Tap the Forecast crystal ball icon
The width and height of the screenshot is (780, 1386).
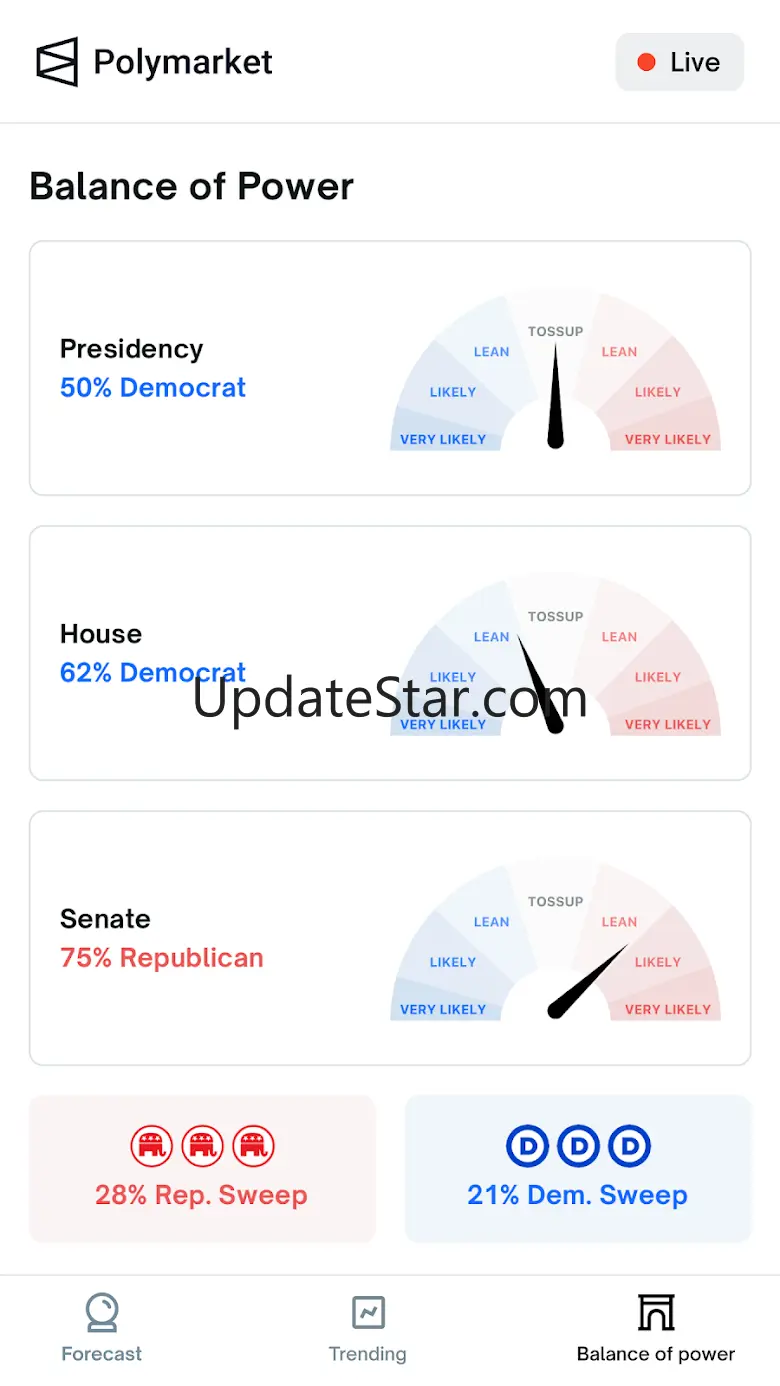coord(102,1312)
